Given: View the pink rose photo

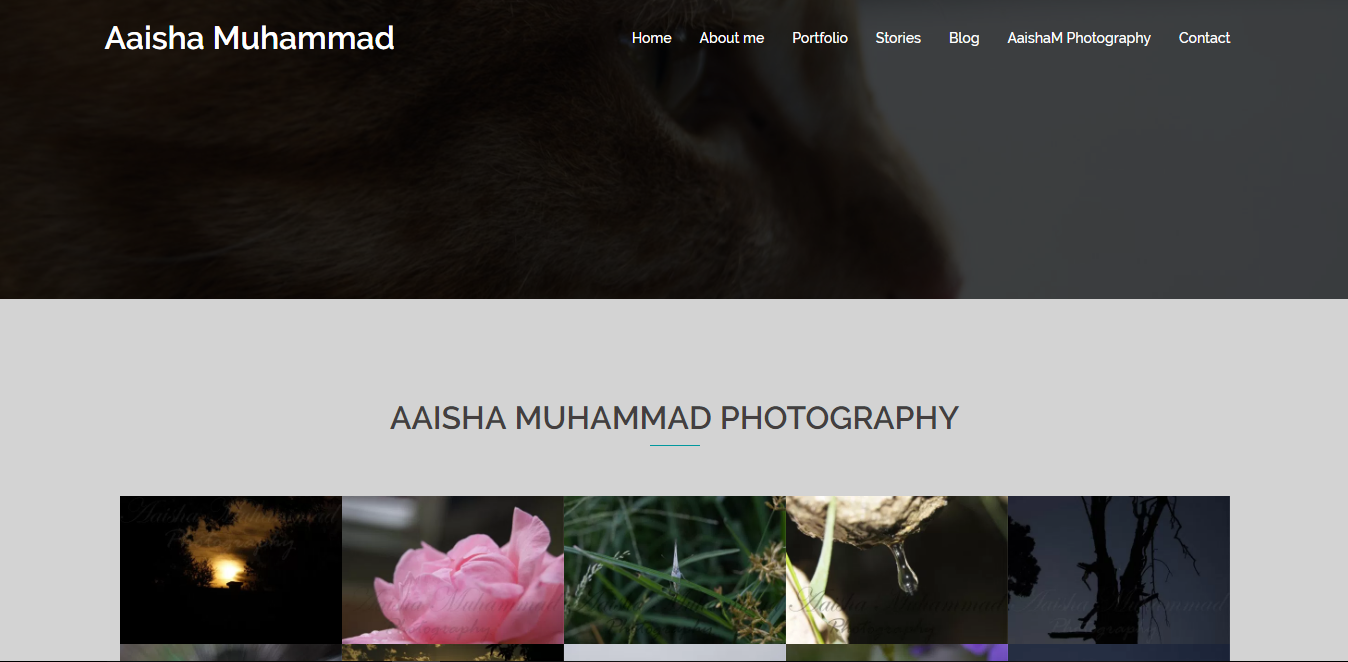Looking at the screenshot, I should (453, 570).
